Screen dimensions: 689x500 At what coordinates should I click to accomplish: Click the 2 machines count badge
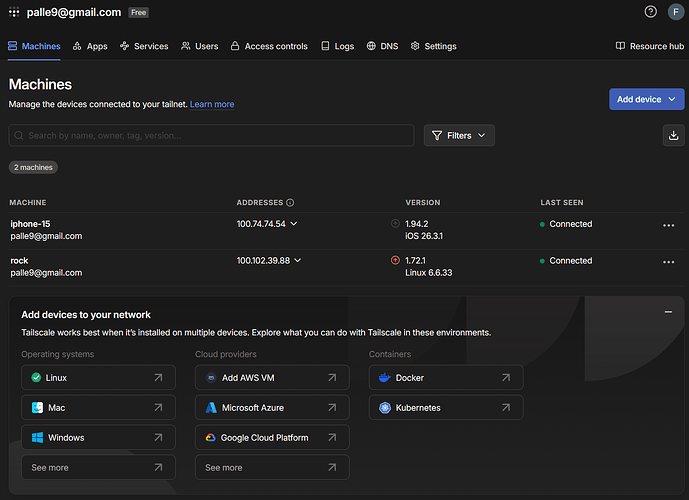click(x=33, y=167)
